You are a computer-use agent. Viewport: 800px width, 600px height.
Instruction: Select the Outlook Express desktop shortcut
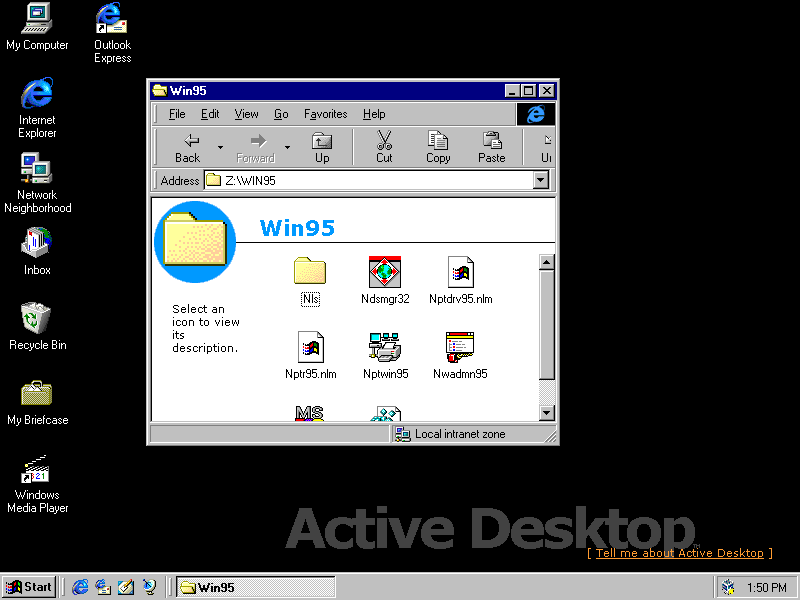click(112, 33)
